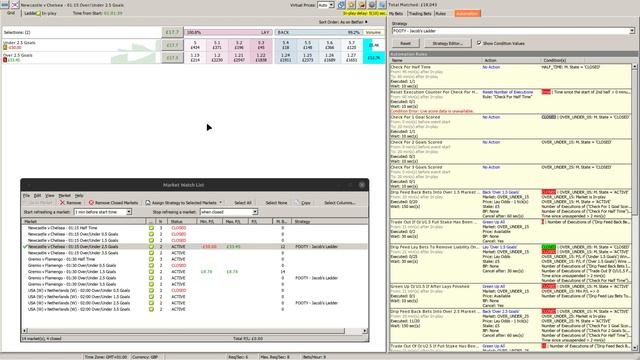
Task: Toggle refresh checkbox for Gremio v Flamengo Half Time
Action: (151, 259)
